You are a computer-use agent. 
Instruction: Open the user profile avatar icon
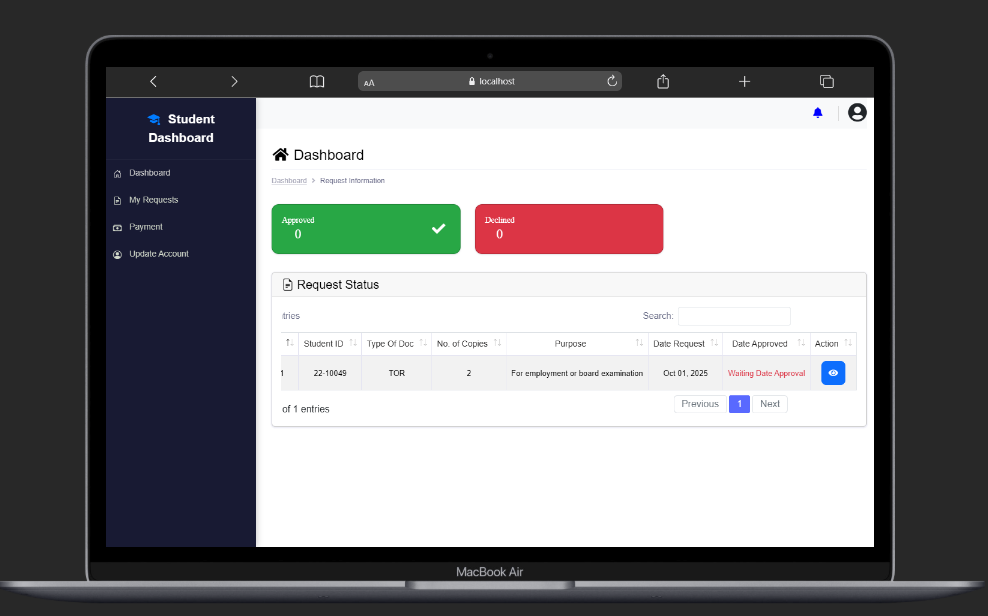tap(857, 113)
